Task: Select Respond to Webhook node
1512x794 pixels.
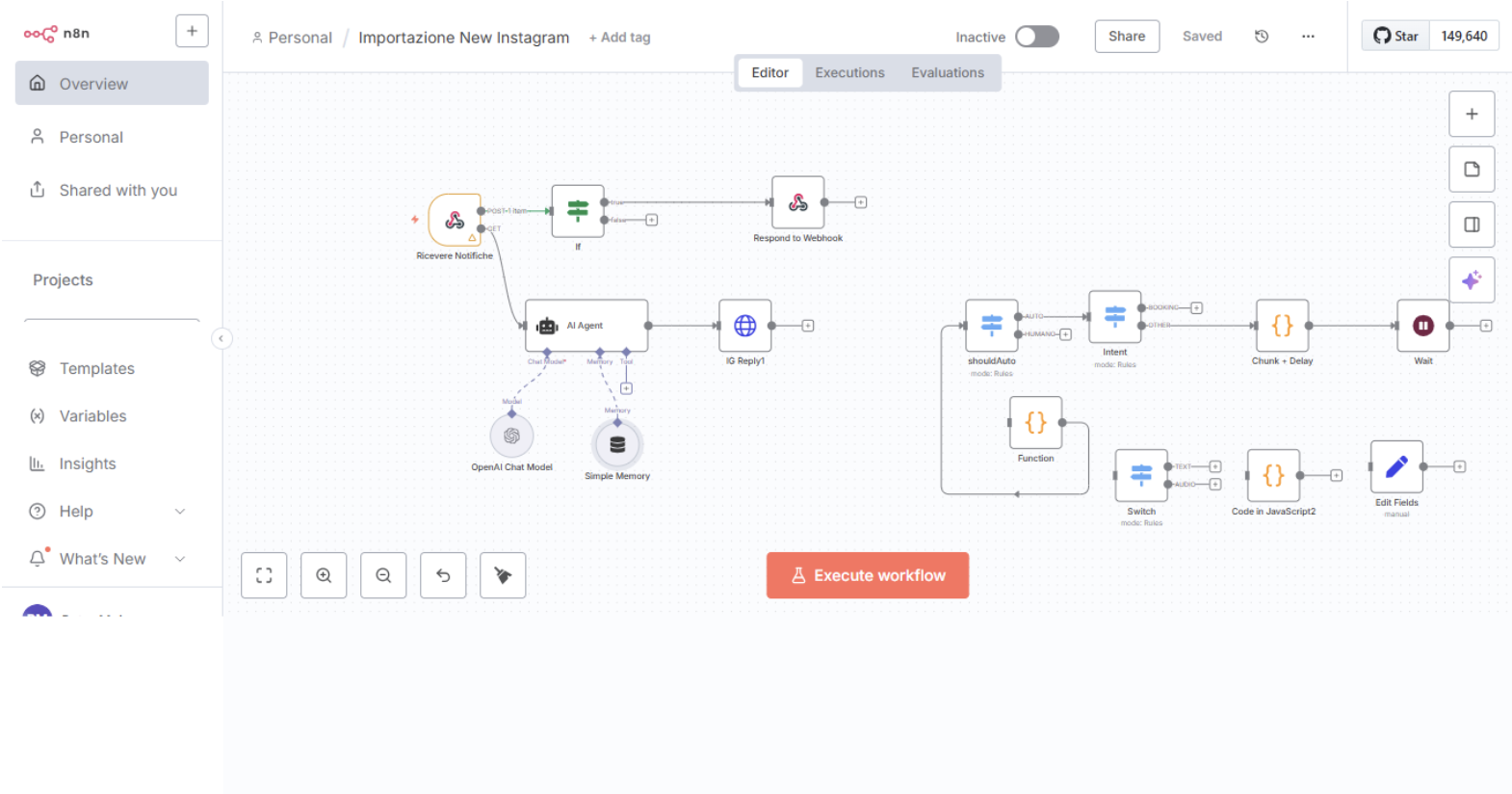Action: (797, 202)
